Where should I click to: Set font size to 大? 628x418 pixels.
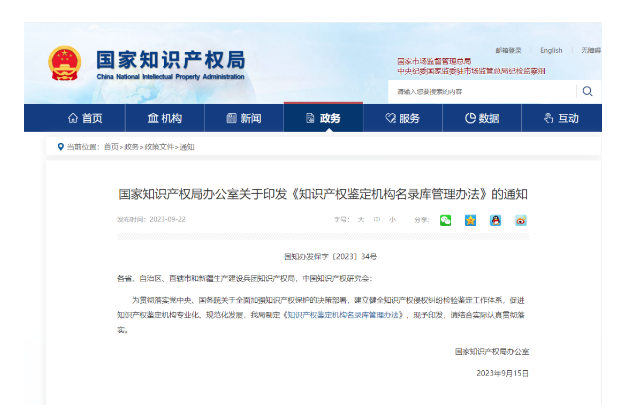[x=361, y=219]
